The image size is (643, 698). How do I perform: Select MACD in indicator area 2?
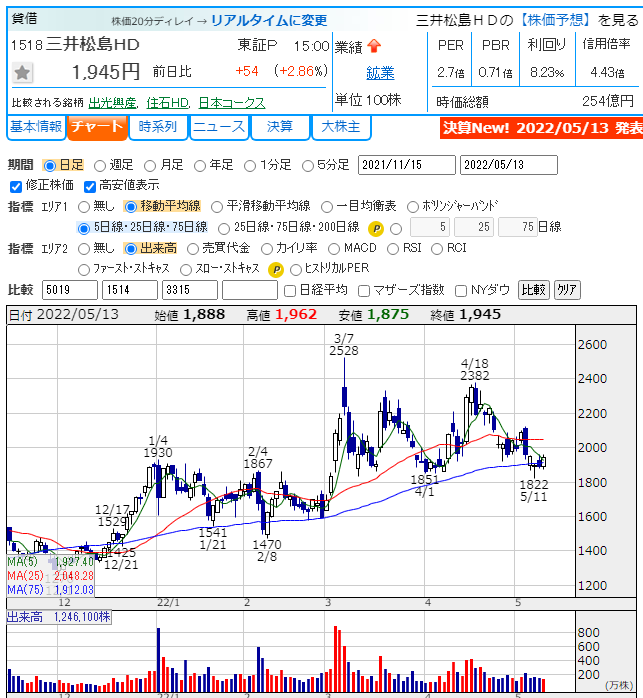331,248
